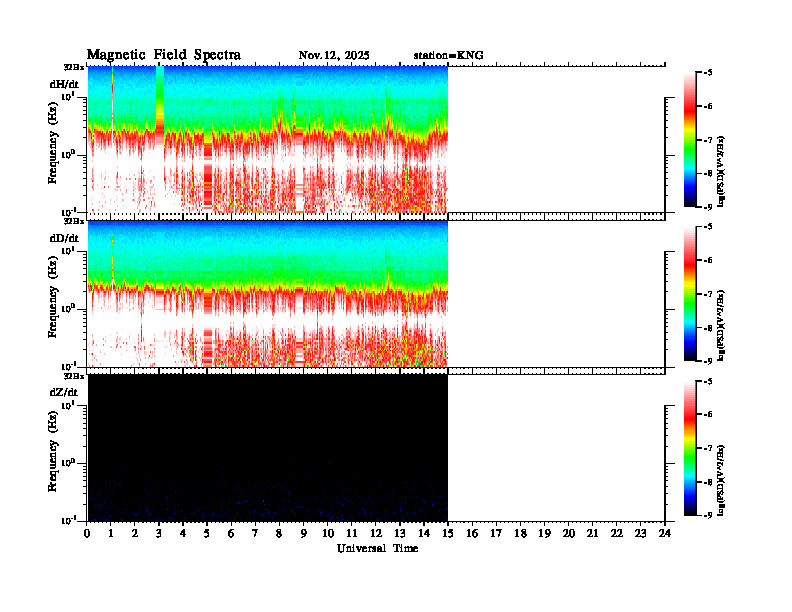Click hour "10" on the Universal Time axis

[328, 534]
